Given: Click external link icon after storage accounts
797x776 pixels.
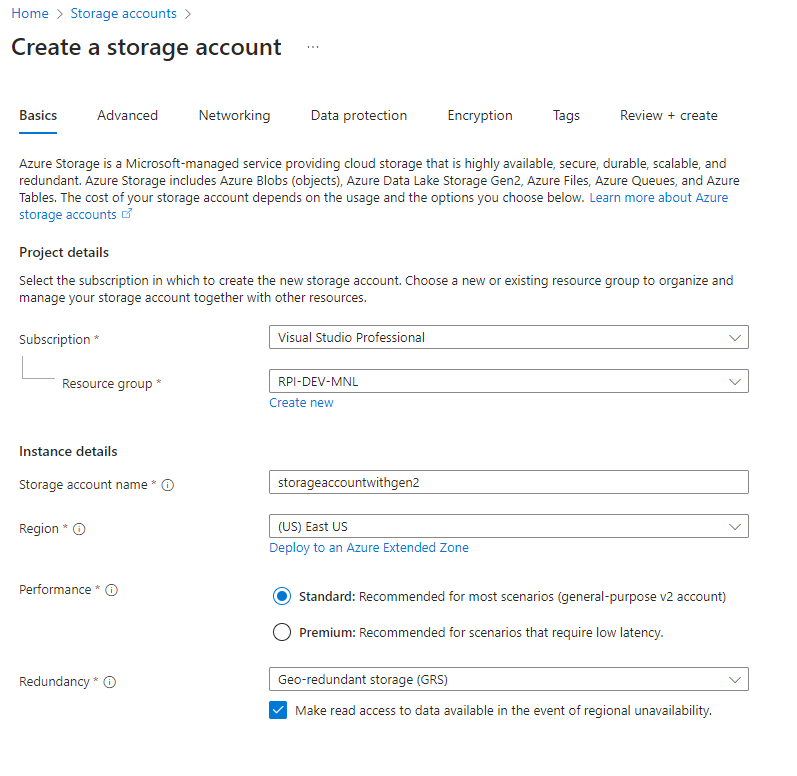Looking at the screenshot, I should pyautogui.click(x=127, y=215).
